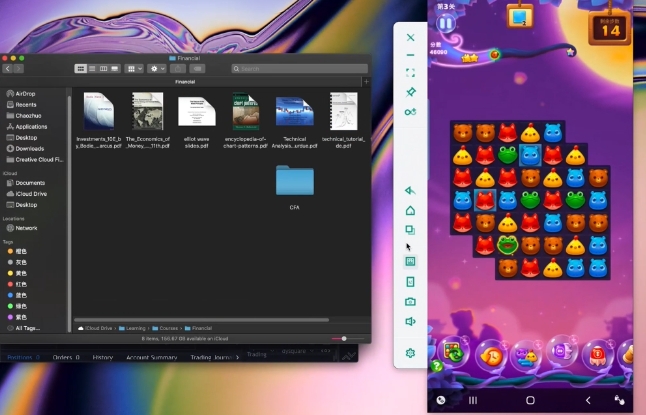
Task: Pause the game with the pause button
Action: (446, 23)
